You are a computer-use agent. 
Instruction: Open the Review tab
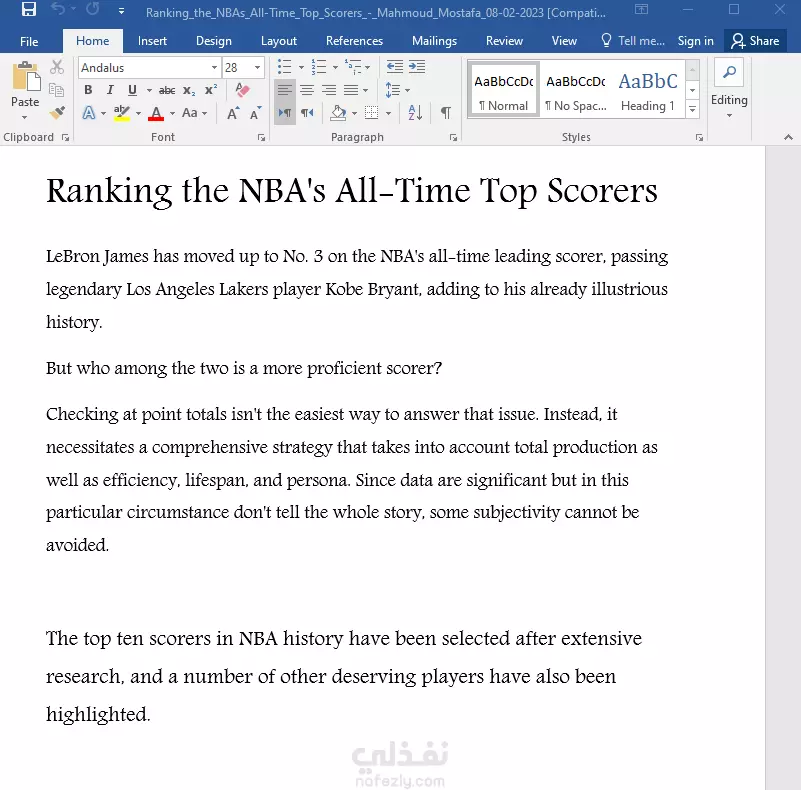point(504,41)
